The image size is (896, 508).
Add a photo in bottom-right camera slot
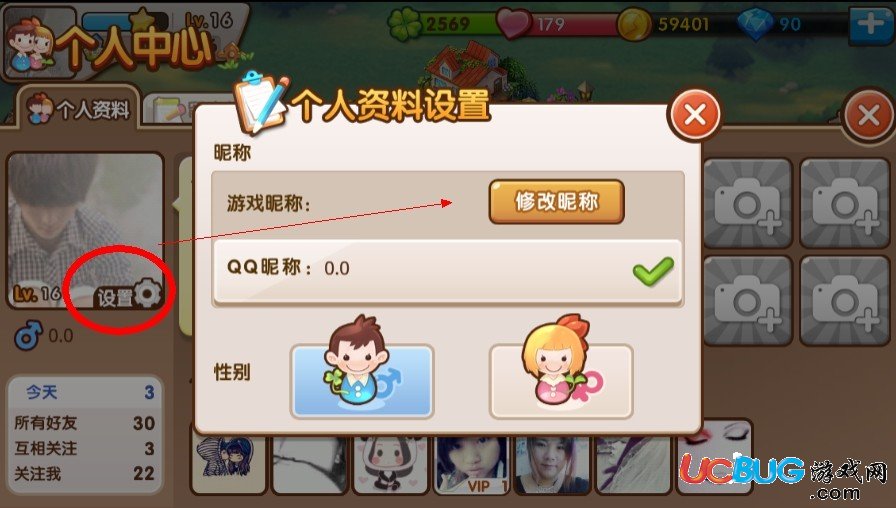click(845, 301)
